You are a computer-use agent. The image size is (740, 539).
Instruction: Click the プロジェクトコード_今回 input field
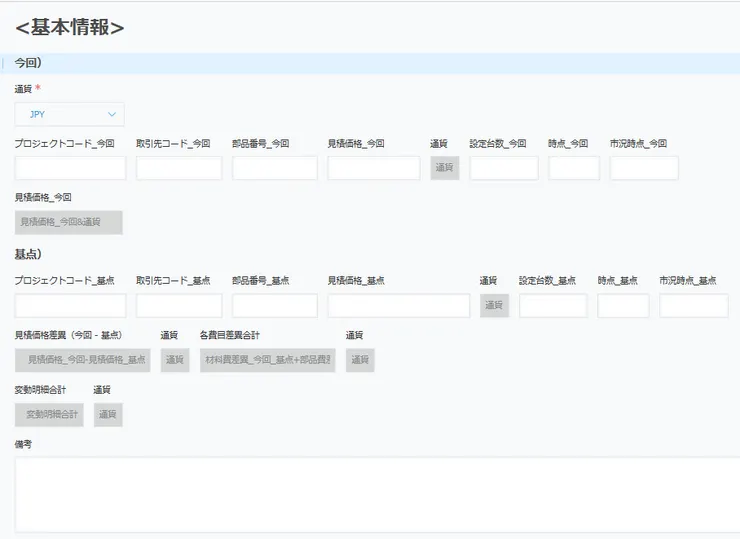tap(70, 168)
